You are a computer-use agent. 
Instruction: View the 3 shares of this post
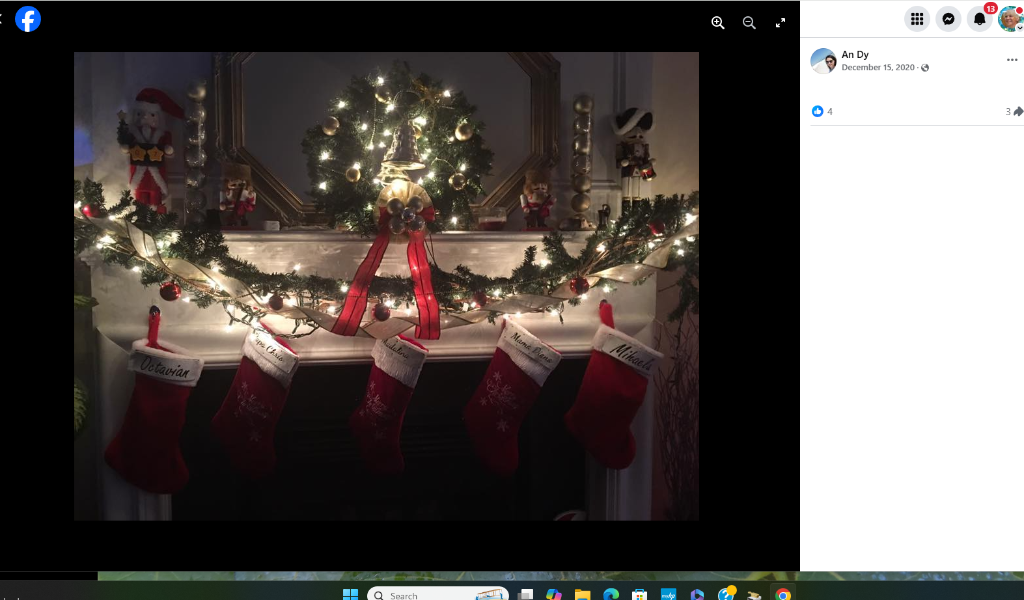pos(1013,111)
